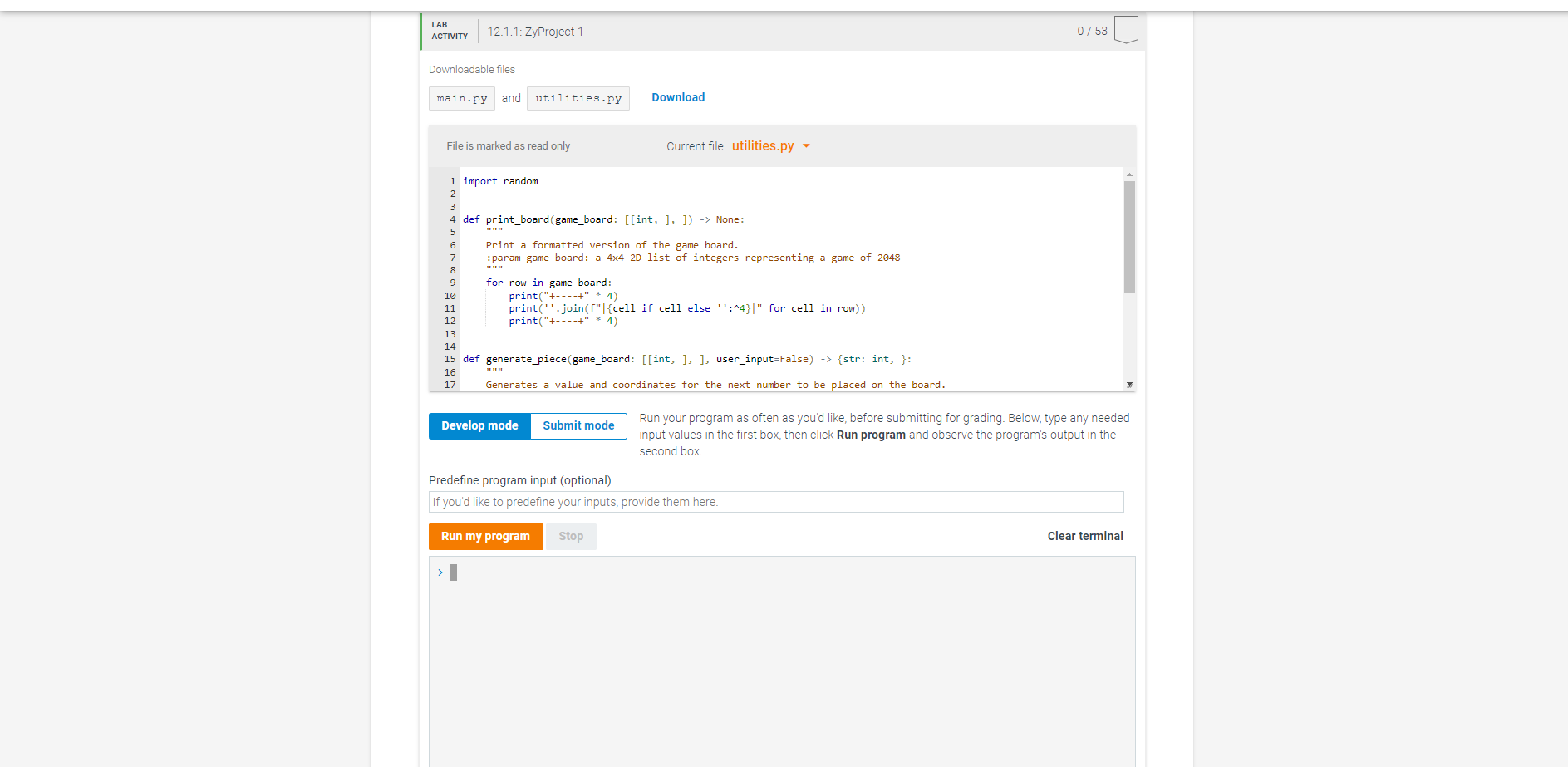This screenshot has height=767, width=1568.
Task: Click the completion badge icon next to 0 / 53
Action: (x=1125, y=30)
